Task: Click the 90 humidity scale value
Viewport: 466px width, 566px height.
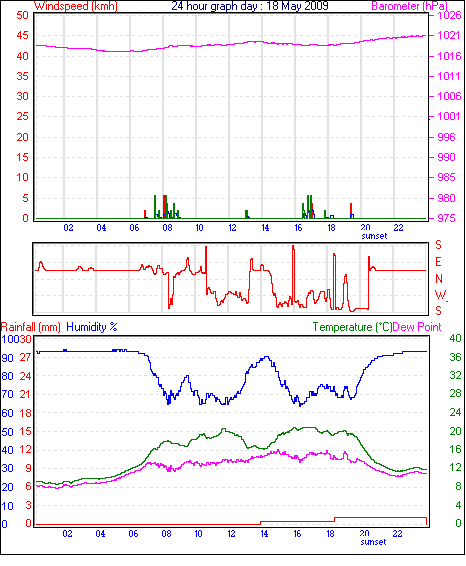Action: pyautogui.click(x=8, y=358)
